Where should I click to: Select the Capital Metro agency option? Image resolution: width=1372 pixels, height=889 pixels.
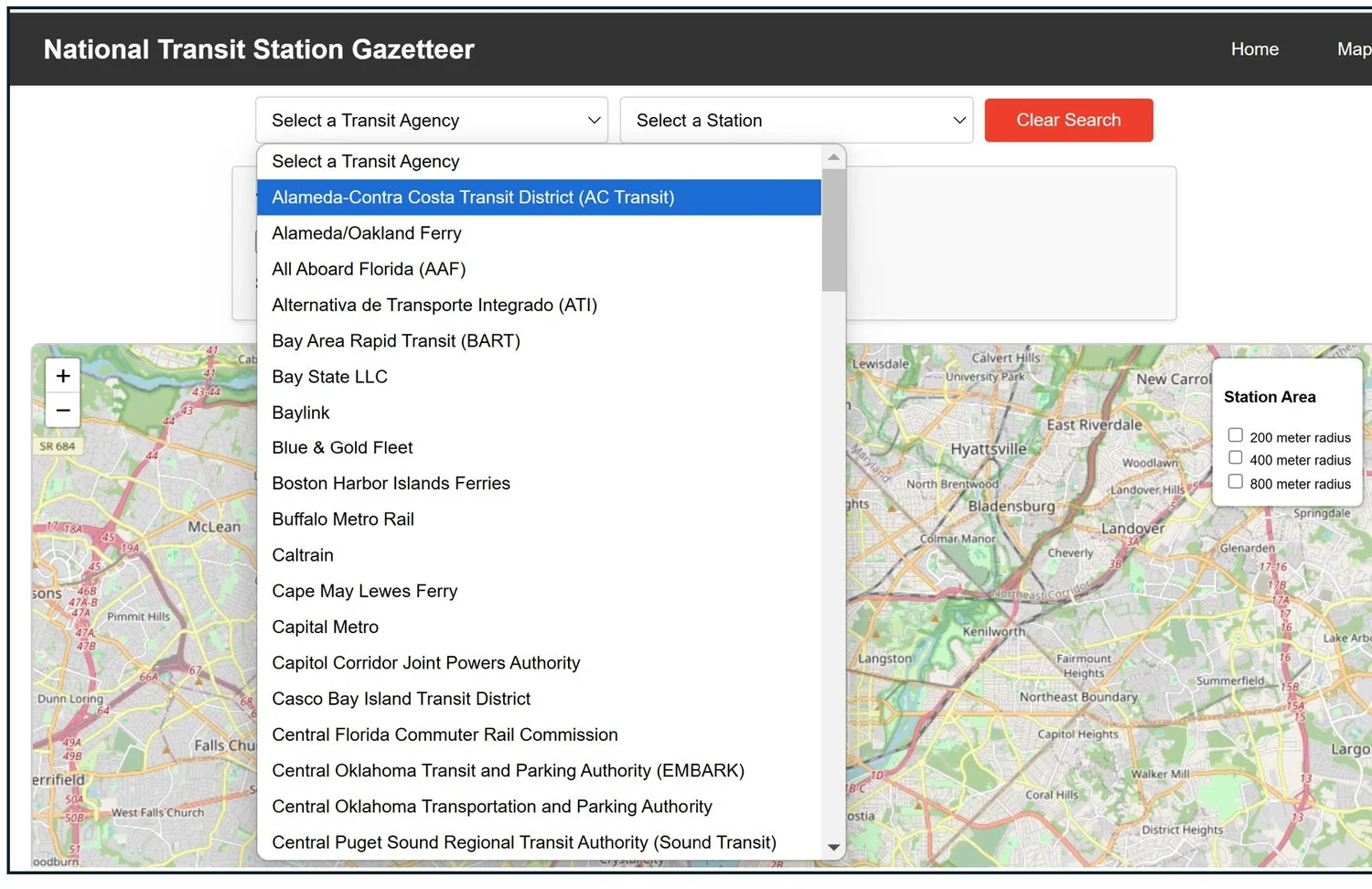(325, 627)
